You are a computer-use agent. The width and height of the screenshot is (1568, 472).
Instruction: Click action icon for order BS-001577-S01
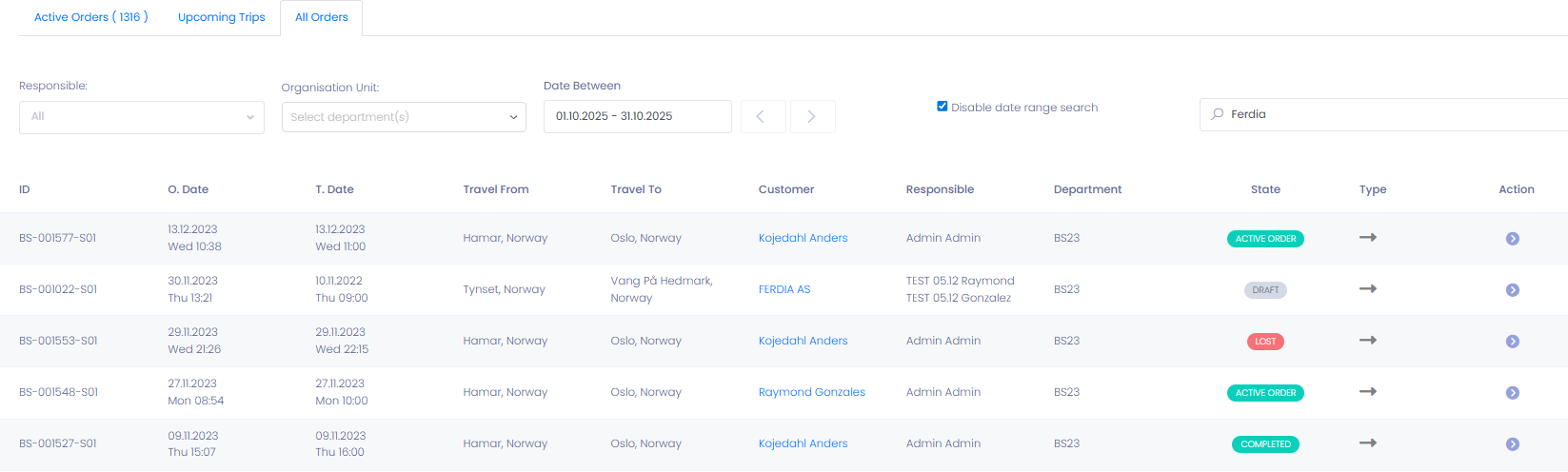pyautogui.click(x=1512, y=239)
